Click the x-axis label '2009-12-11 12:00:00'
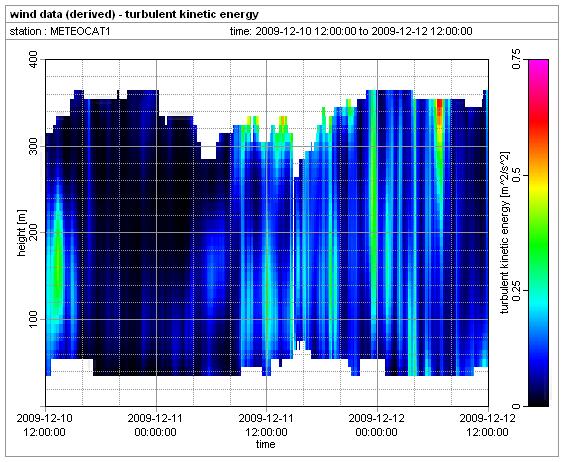The height and width of the screenshot is (462, 564). [267, 425]
